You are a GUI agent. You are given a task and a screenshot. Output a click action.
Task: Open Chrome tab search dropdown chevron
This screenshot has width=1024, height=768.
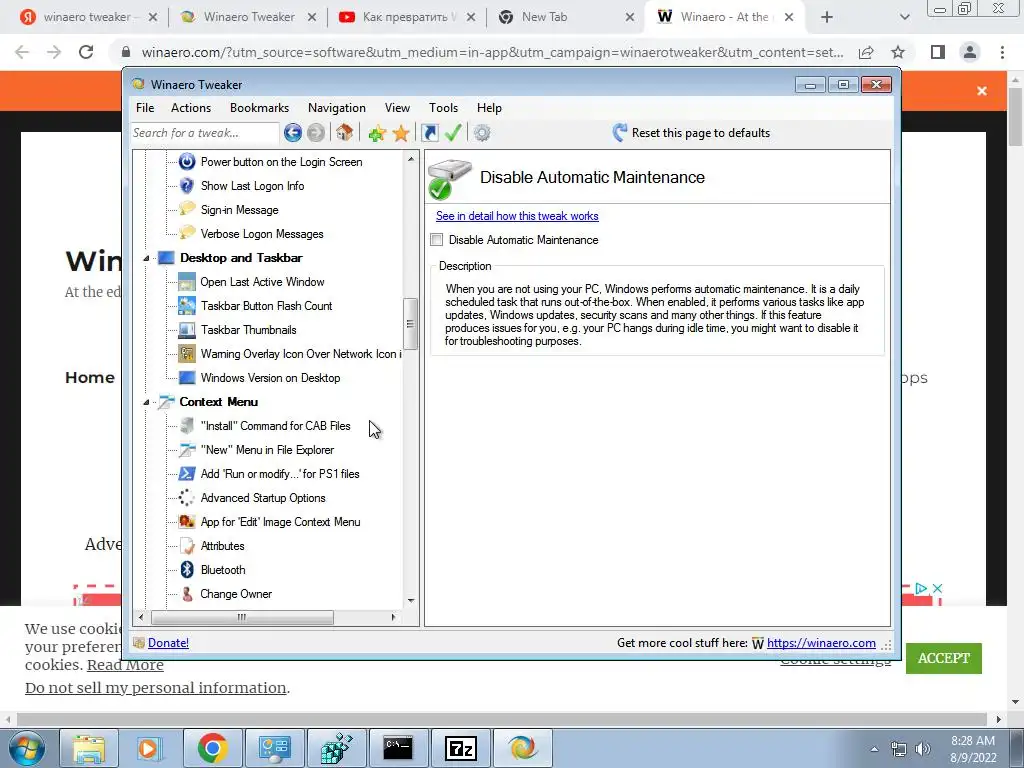point(904,17)
